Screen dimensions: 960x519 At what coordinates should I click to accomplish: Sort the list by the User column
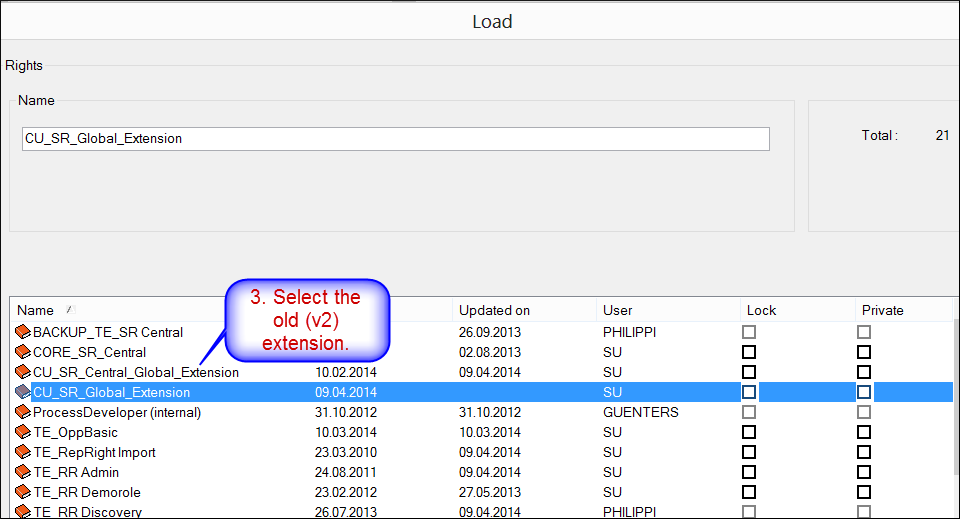(x=617, y=310)
